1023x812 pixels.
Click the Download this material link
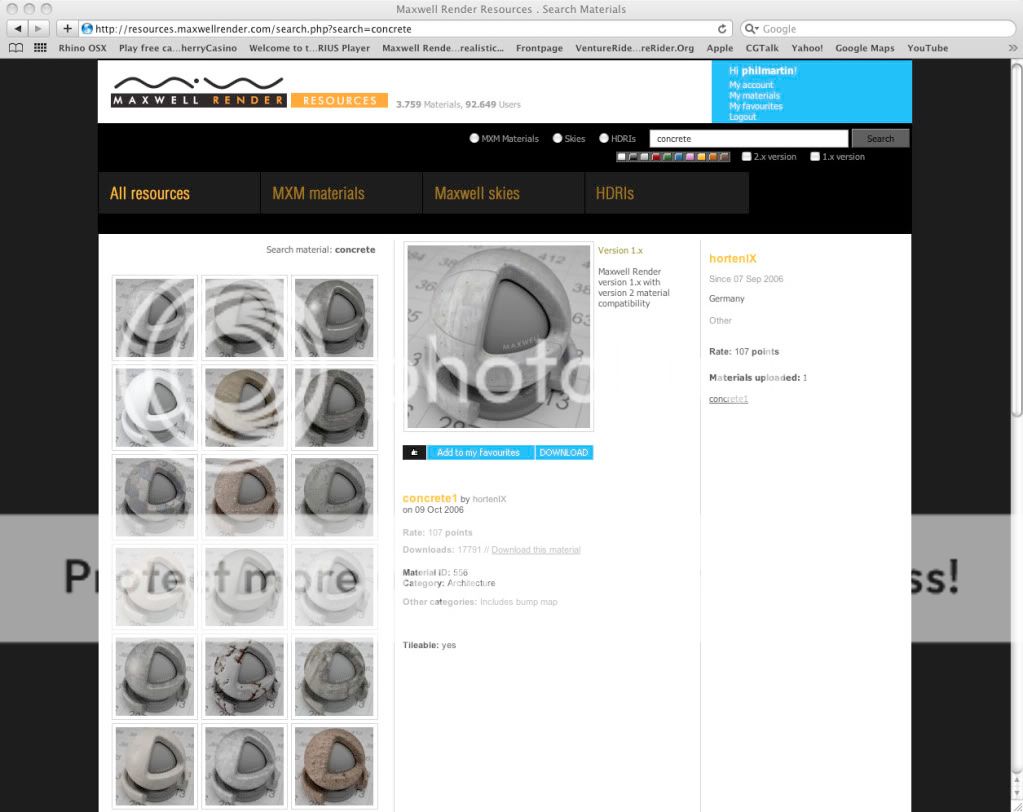(536, 550)
